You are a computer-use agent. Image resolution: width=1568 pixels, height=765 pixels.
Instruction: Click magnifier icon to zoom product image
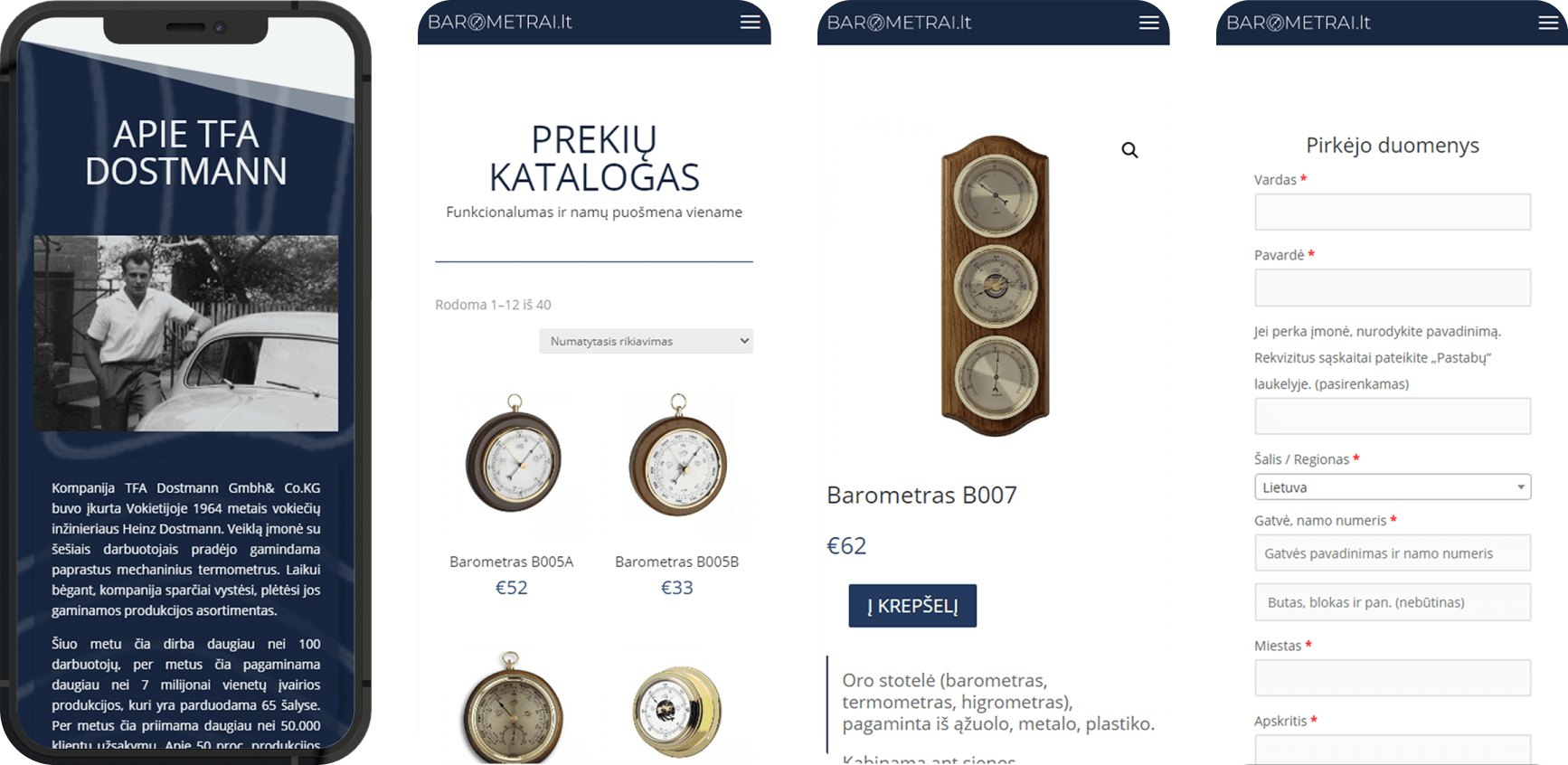click(1129, 150)
